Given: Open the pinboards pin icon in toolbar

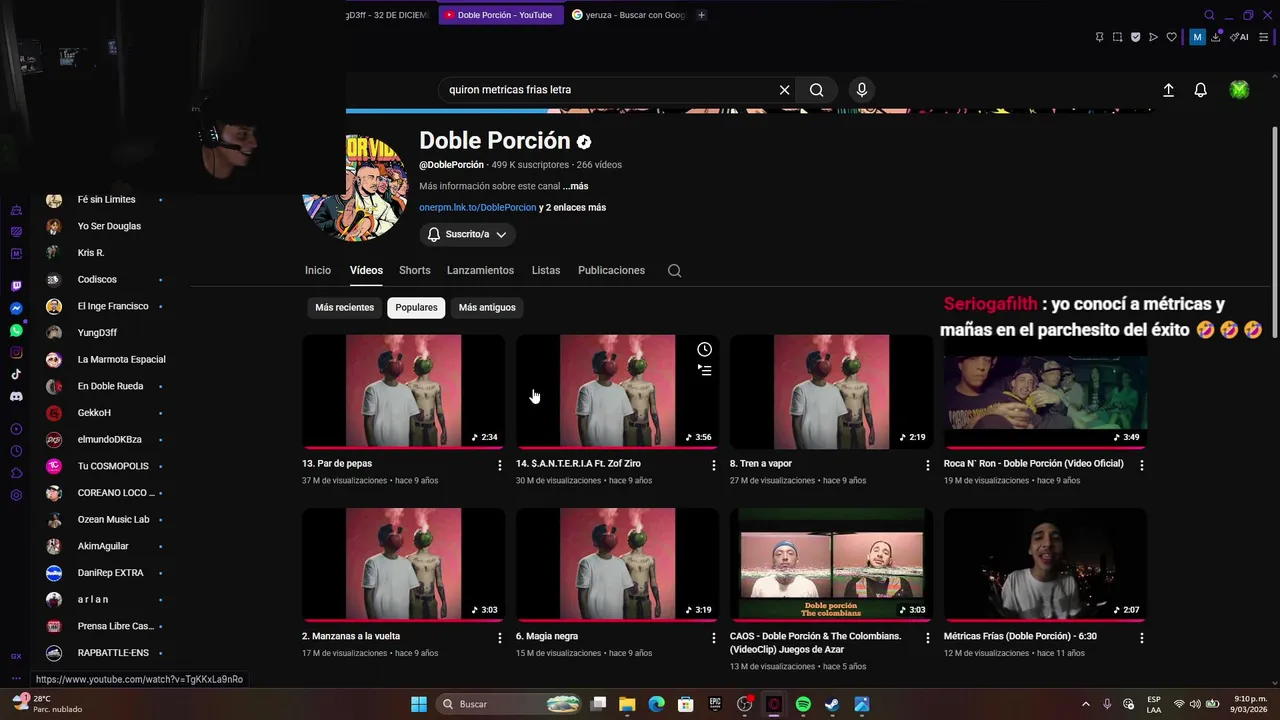Looking at the screenshot, I should point(1099,37).
